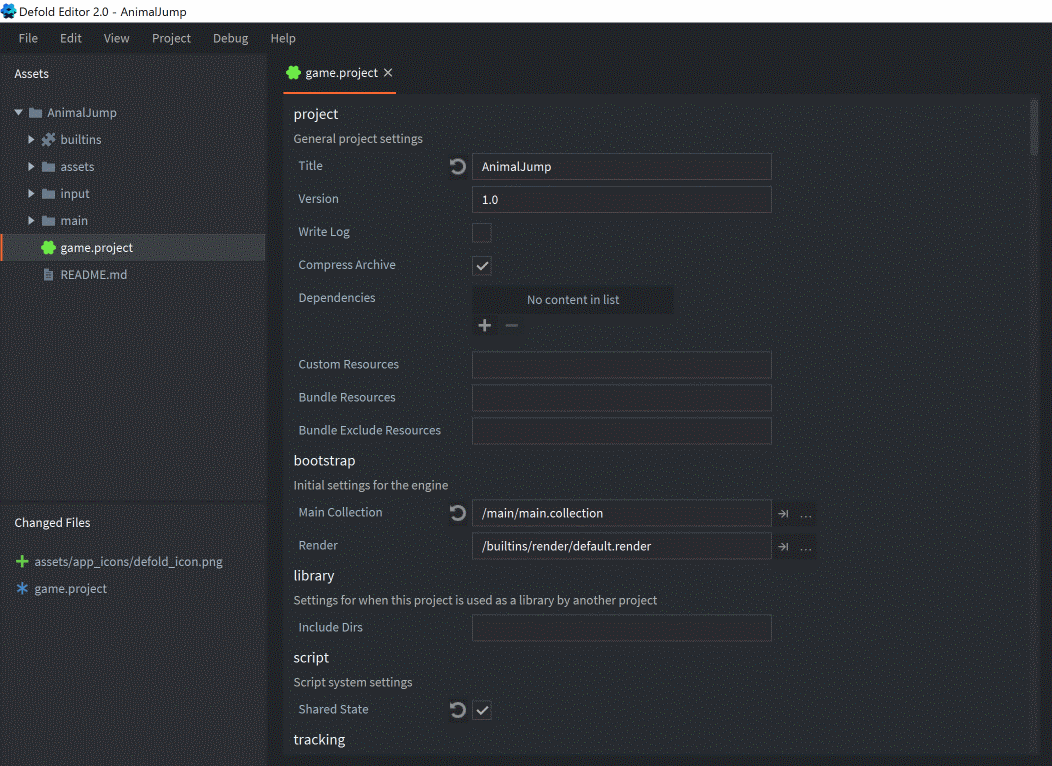The width and height of the screenshot is (1052, 766).
Task: Expand the assets folder in tree
Action: [x=32, y=167]
